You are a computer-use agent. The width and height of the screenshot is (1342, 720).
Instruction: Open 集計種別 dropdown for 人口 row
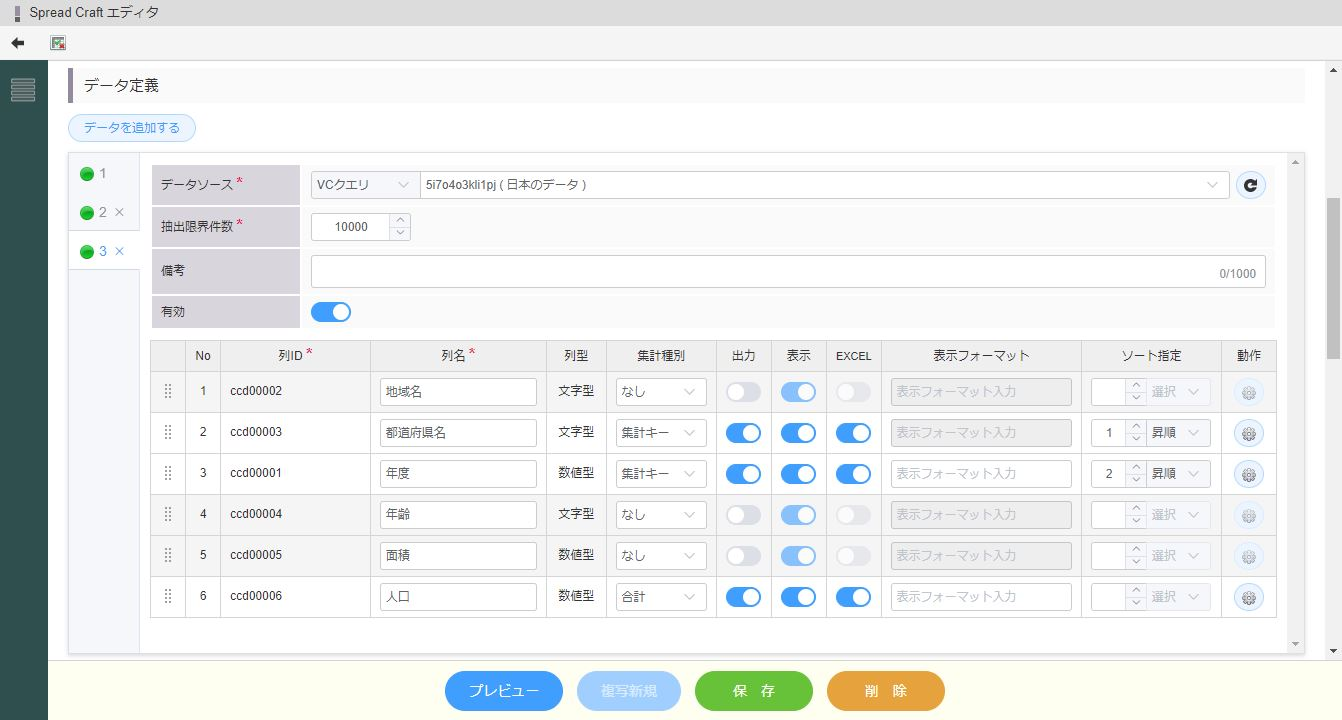tap(660, 597)
